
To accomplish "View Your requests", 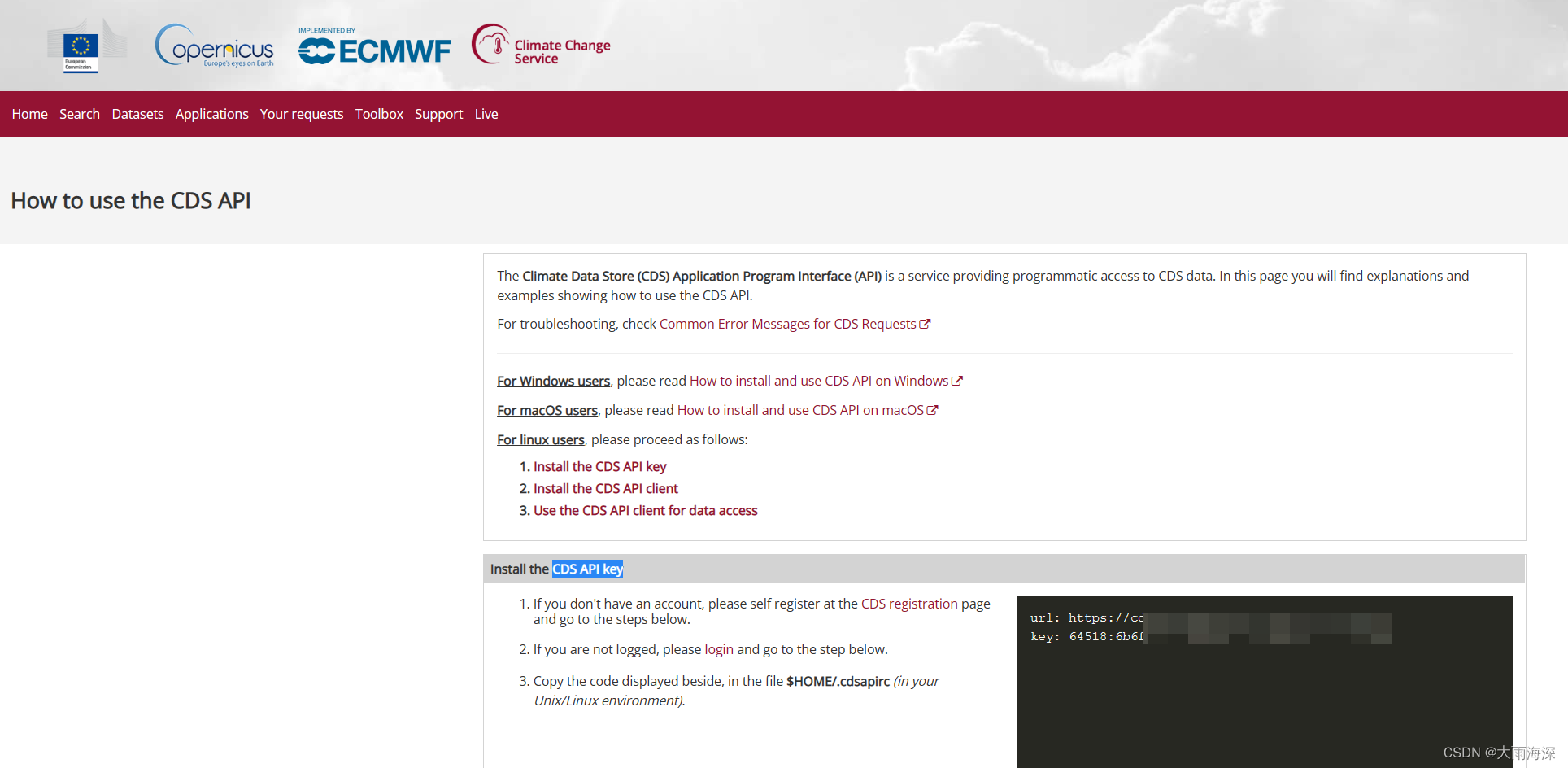I will [x=301, y=114].
